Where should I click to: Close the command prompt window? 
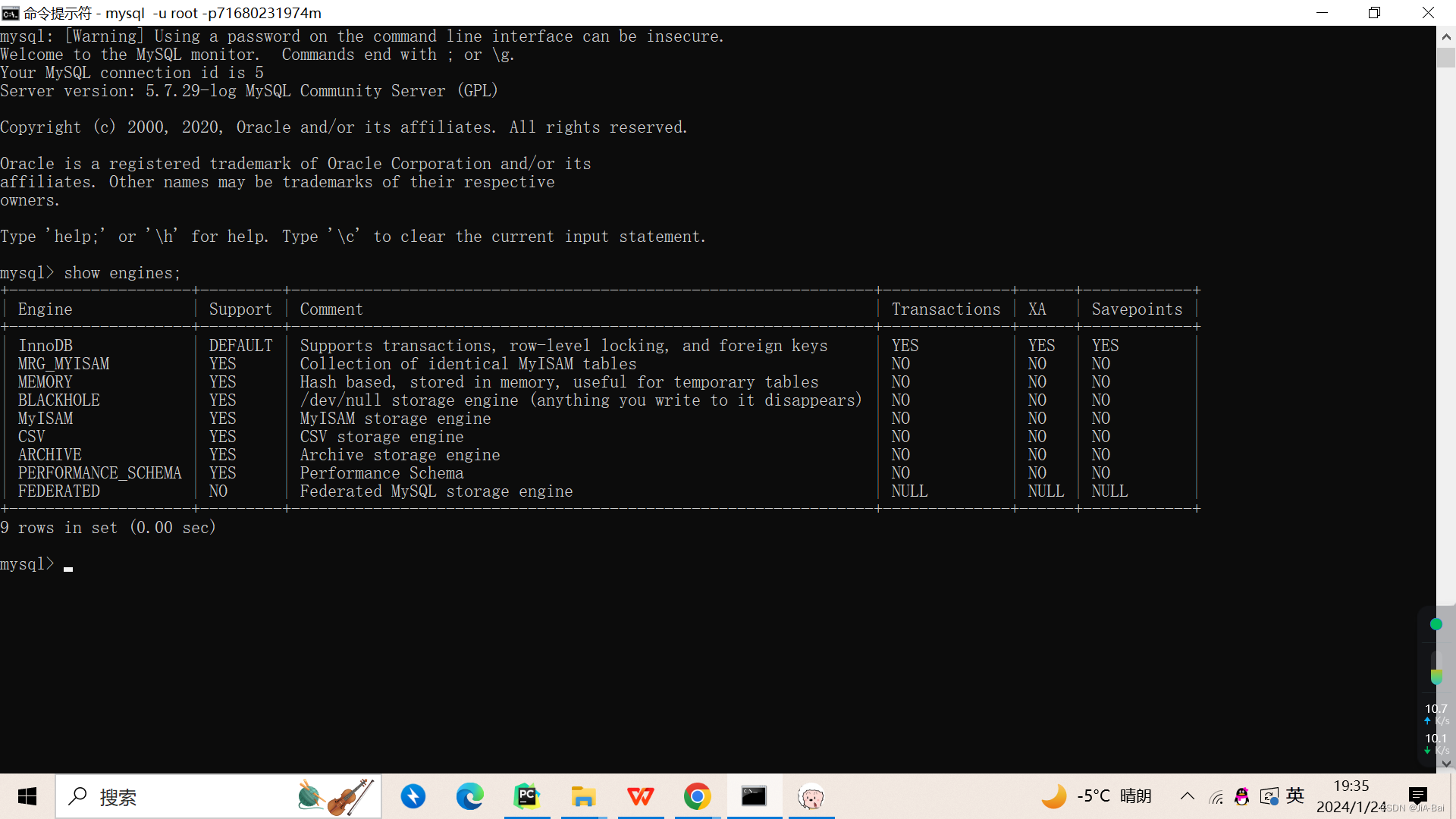(x=1428, y=13)
